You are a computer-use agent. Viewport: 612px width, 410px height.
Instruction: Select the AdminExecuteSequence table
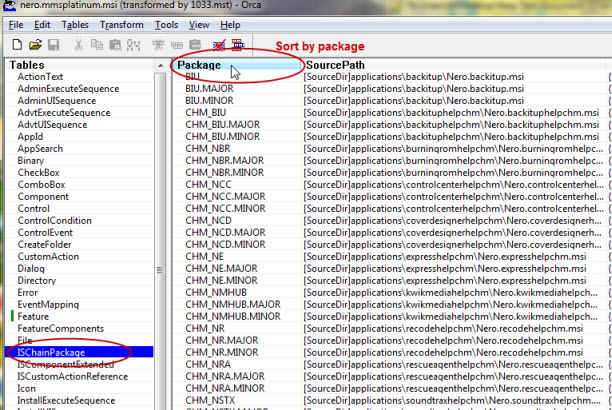(68, 89)
